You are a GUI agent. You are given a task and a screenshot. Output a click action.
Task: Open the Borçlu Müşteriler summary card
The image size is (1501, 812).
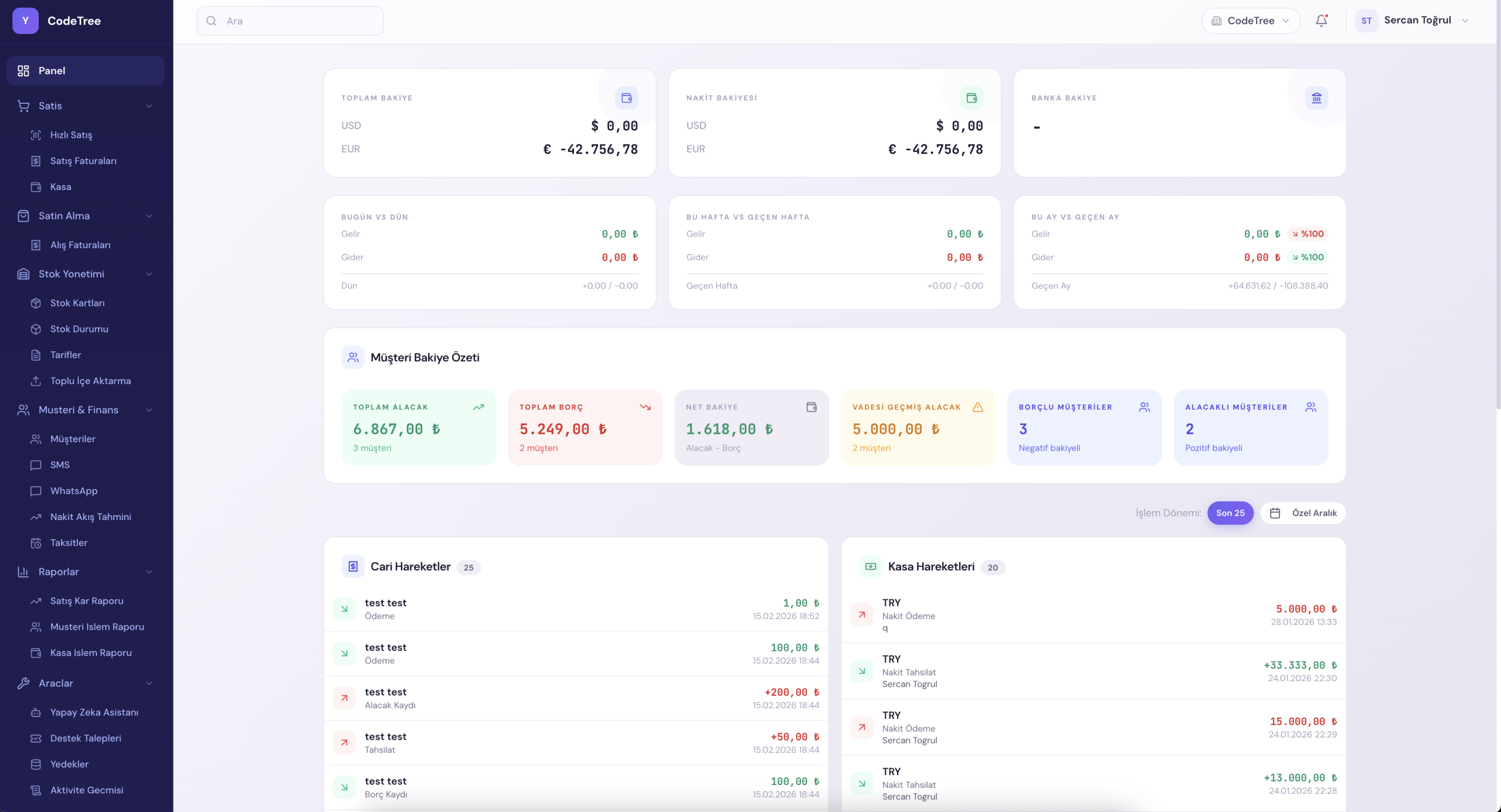pos(1084,427)
